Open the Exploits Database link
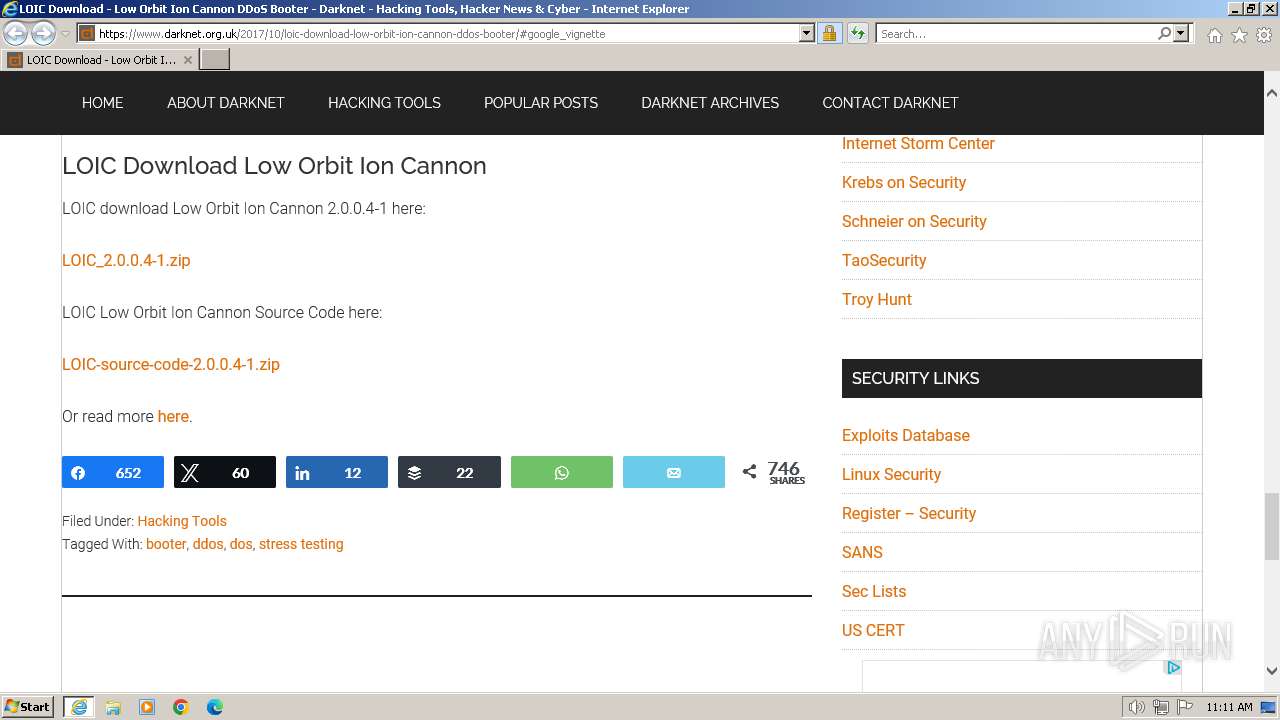1280x720 pixels. pyautogui.click(x=906, y=435)
